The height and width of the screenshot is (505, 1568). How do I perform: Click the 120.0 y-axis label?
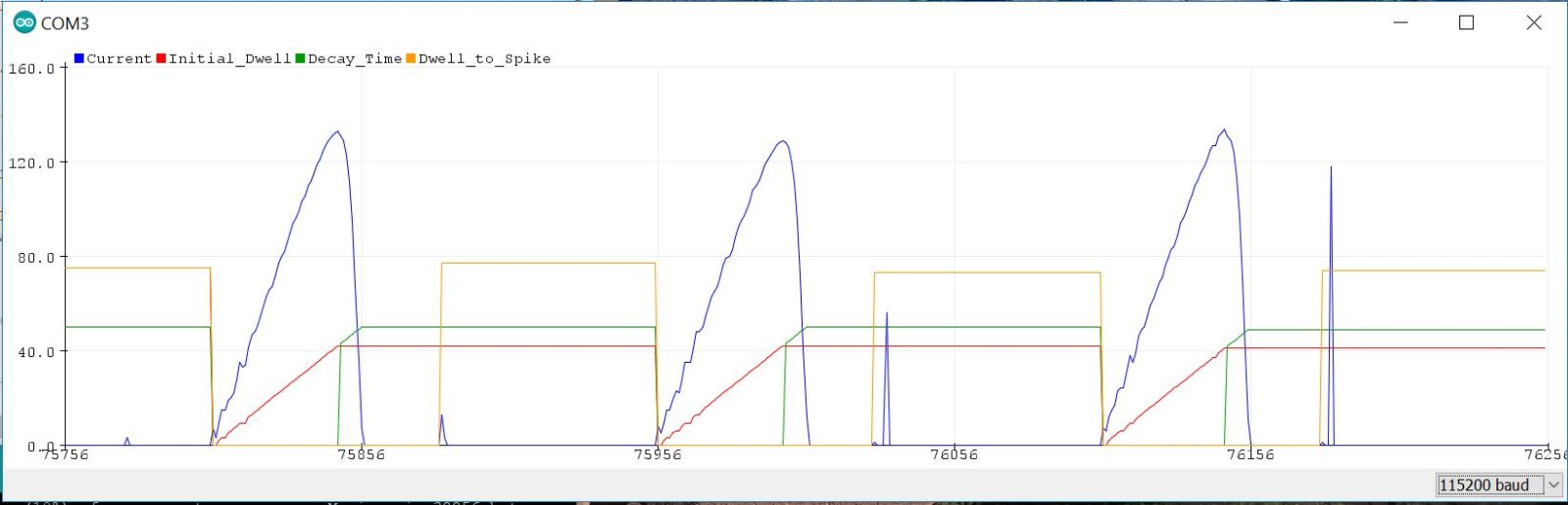pyautogui.click(x=31, y=163)
